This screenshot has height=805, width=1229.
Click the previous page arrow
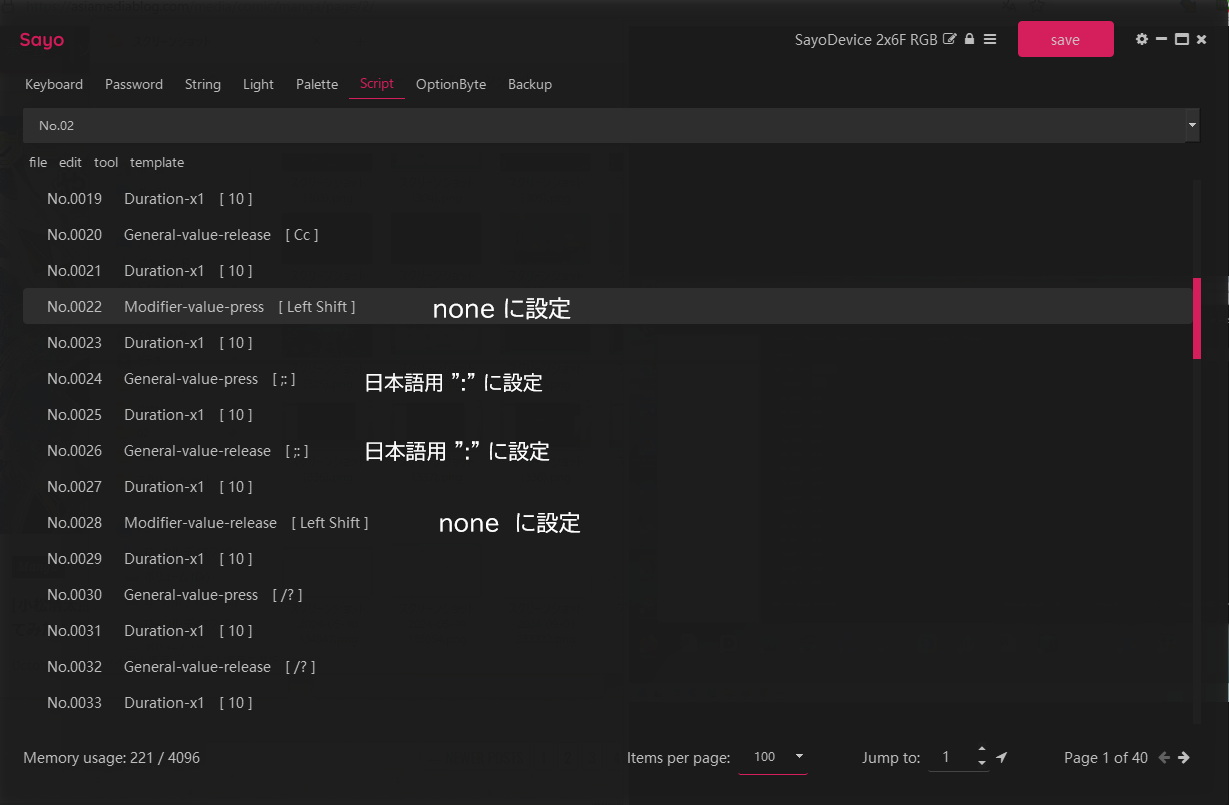pyautogui.click(x=1164, y=757)
